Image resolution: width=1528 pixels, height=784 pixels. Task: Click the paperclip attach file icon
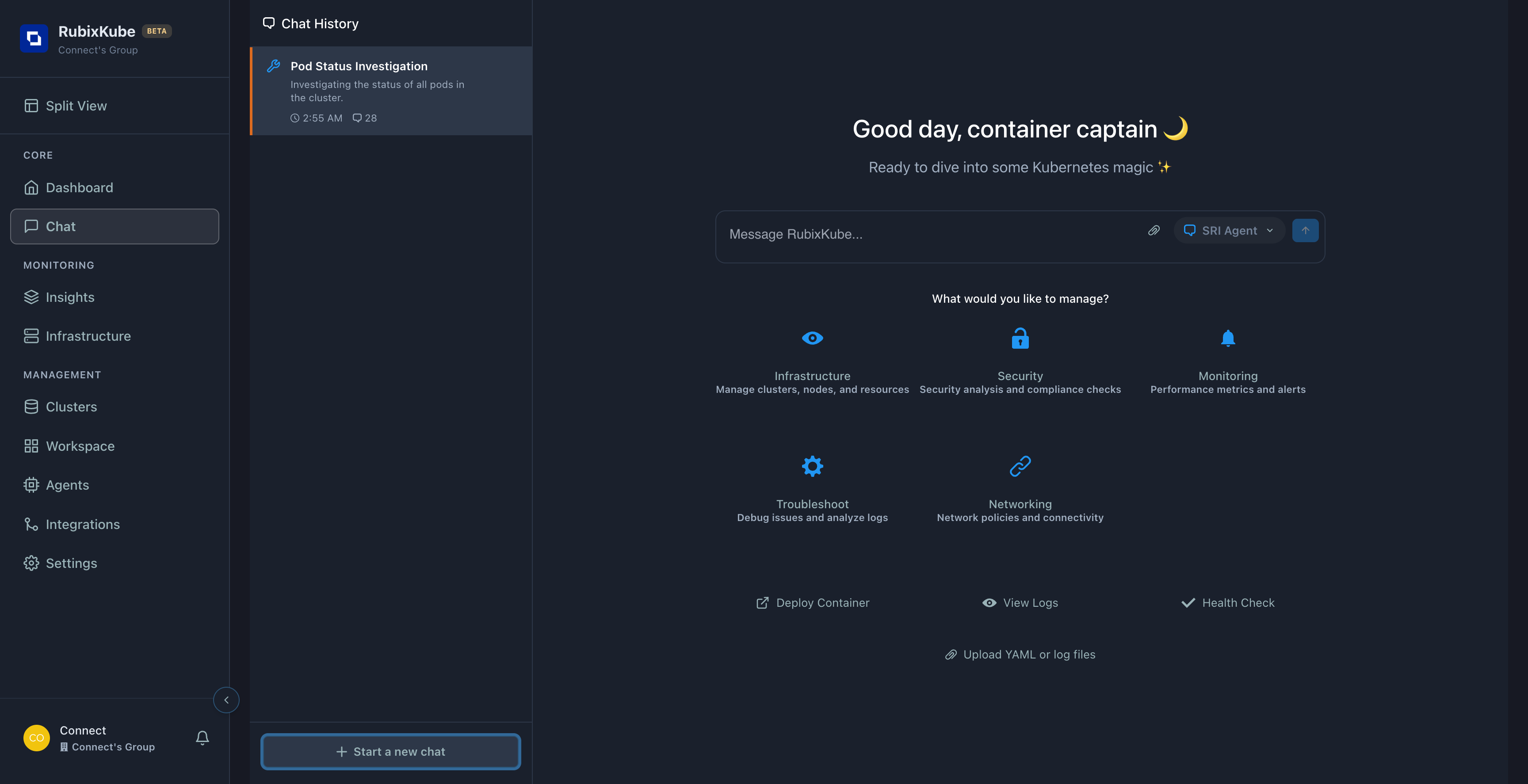click(1154, 231)
